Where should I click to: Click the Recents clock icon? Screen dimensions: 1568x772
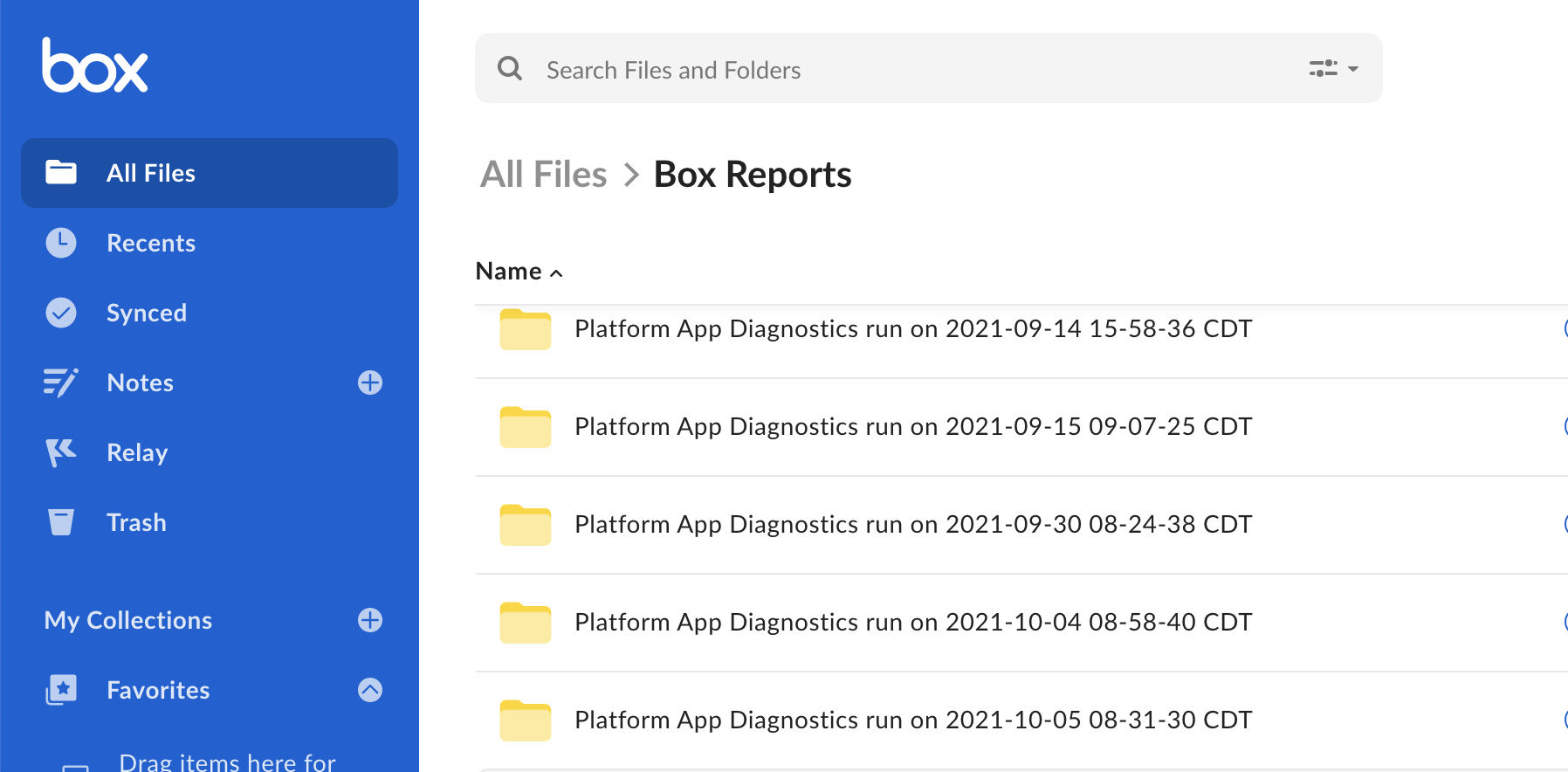coord(61,243)
